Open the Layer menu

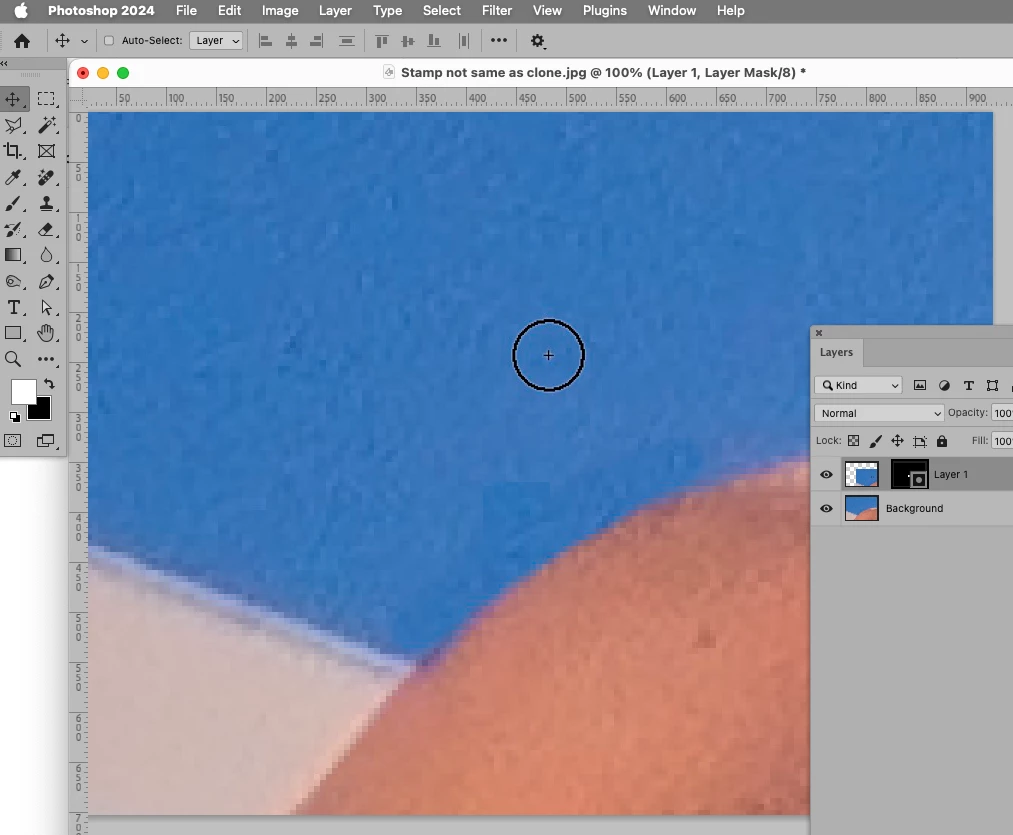335,10
